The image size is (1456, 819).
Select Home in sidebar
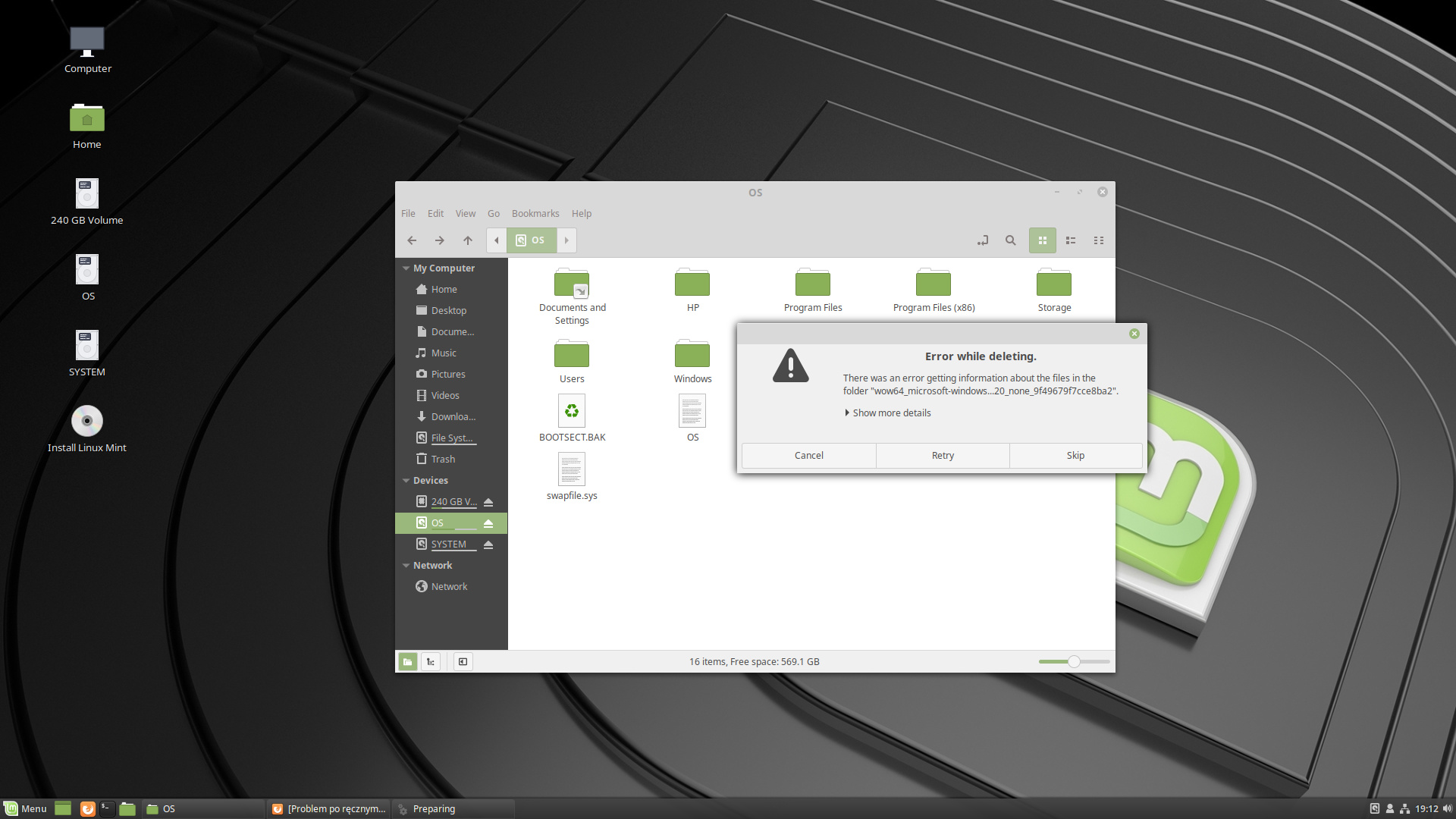click(x=451, y=290)
